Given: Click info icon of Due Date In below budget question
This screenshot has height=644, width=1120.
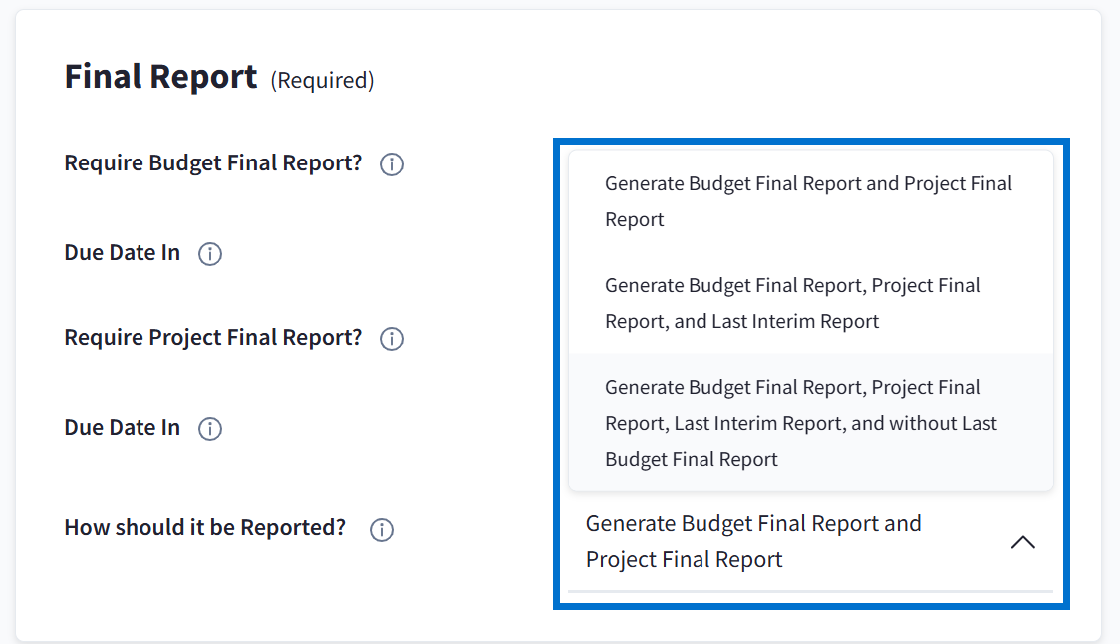Looking at the screenshot, I should point(210,254).
